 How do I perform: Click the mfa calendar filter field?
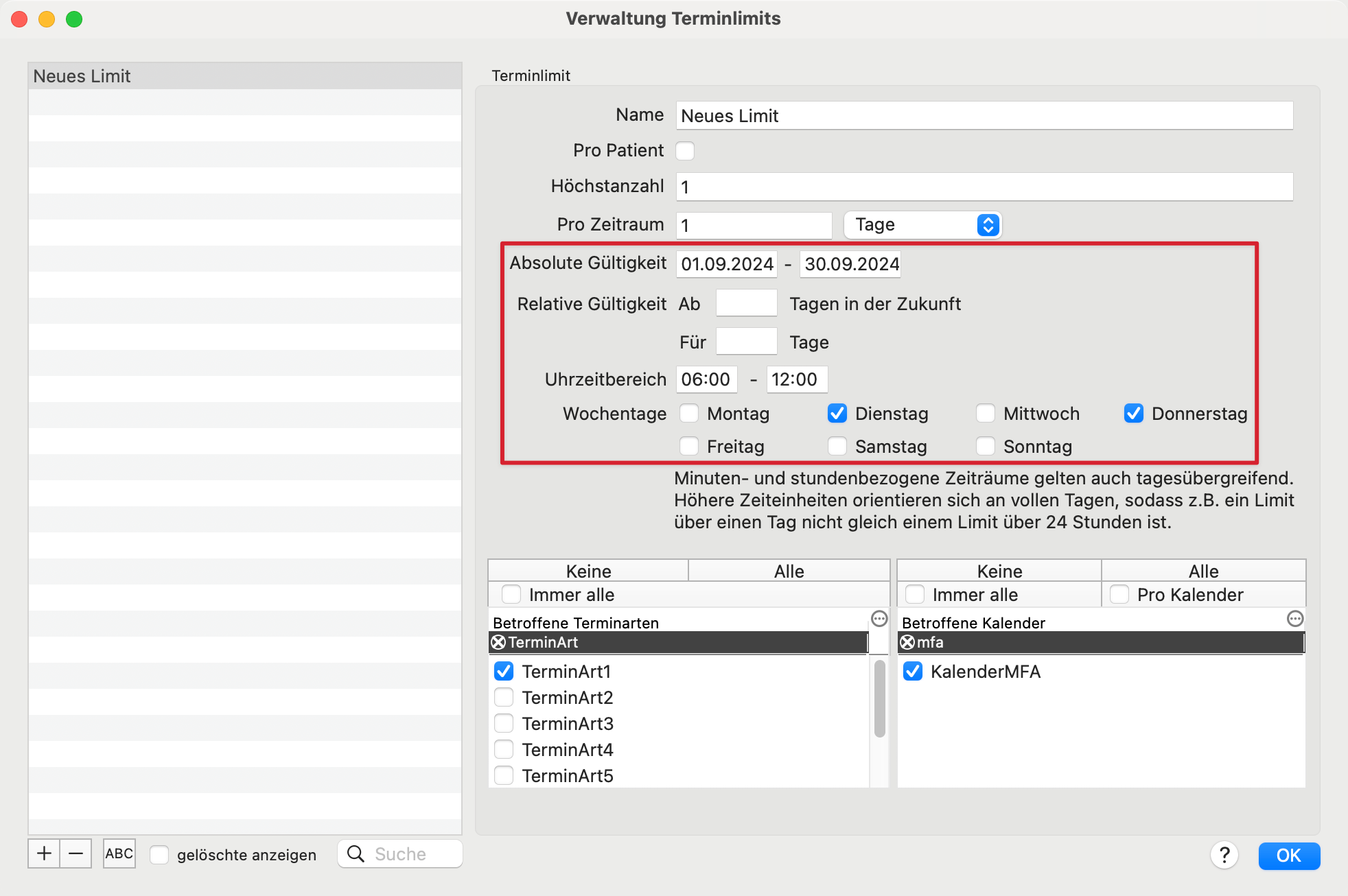point(1101,642)
